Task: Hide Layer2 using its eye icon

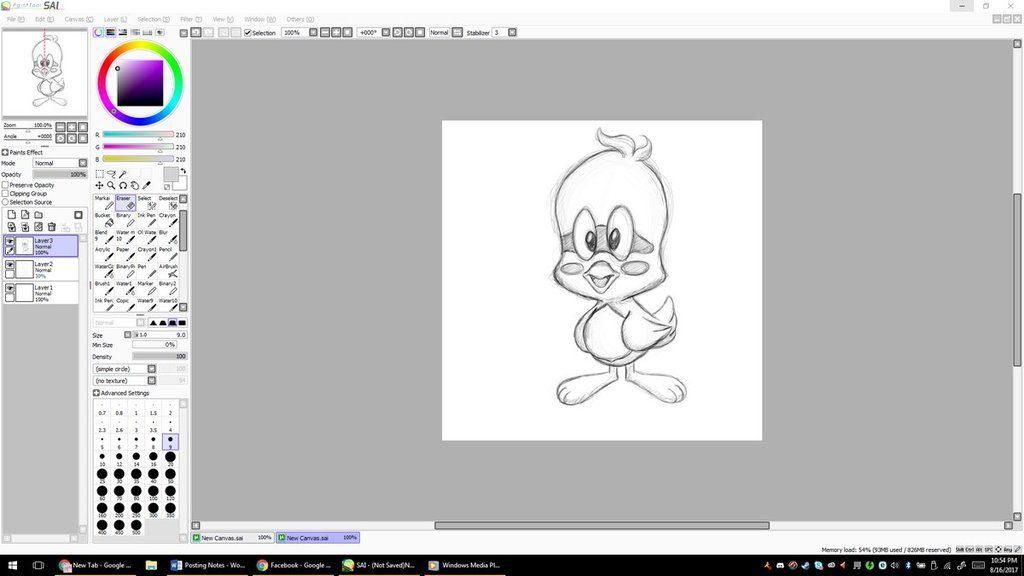Action: [x=9, y=265]
